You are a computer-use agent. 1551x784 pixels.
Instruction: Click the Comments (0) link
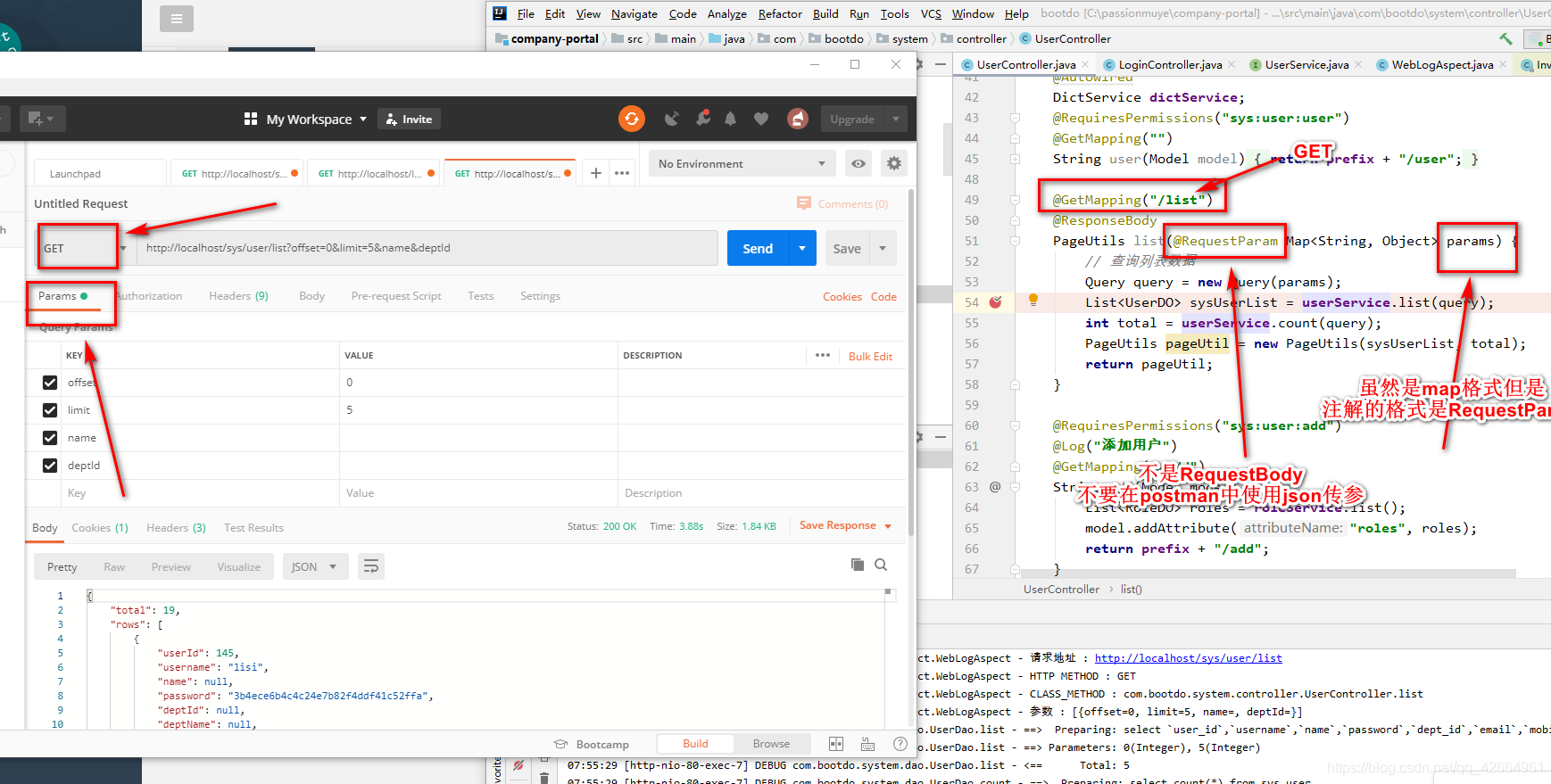point(842,203)
